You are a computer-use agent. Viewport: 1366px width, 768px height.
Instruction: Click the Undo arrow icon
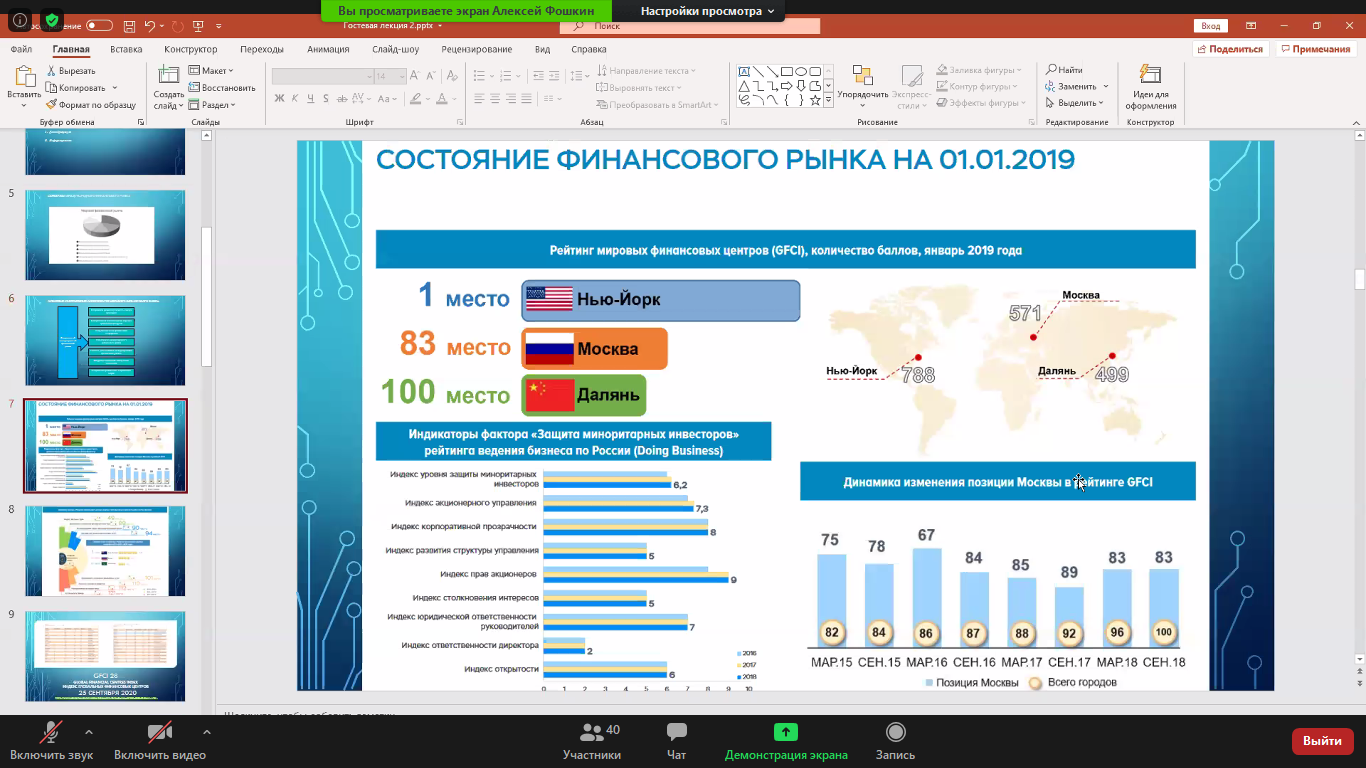click(x=150, y=25)
